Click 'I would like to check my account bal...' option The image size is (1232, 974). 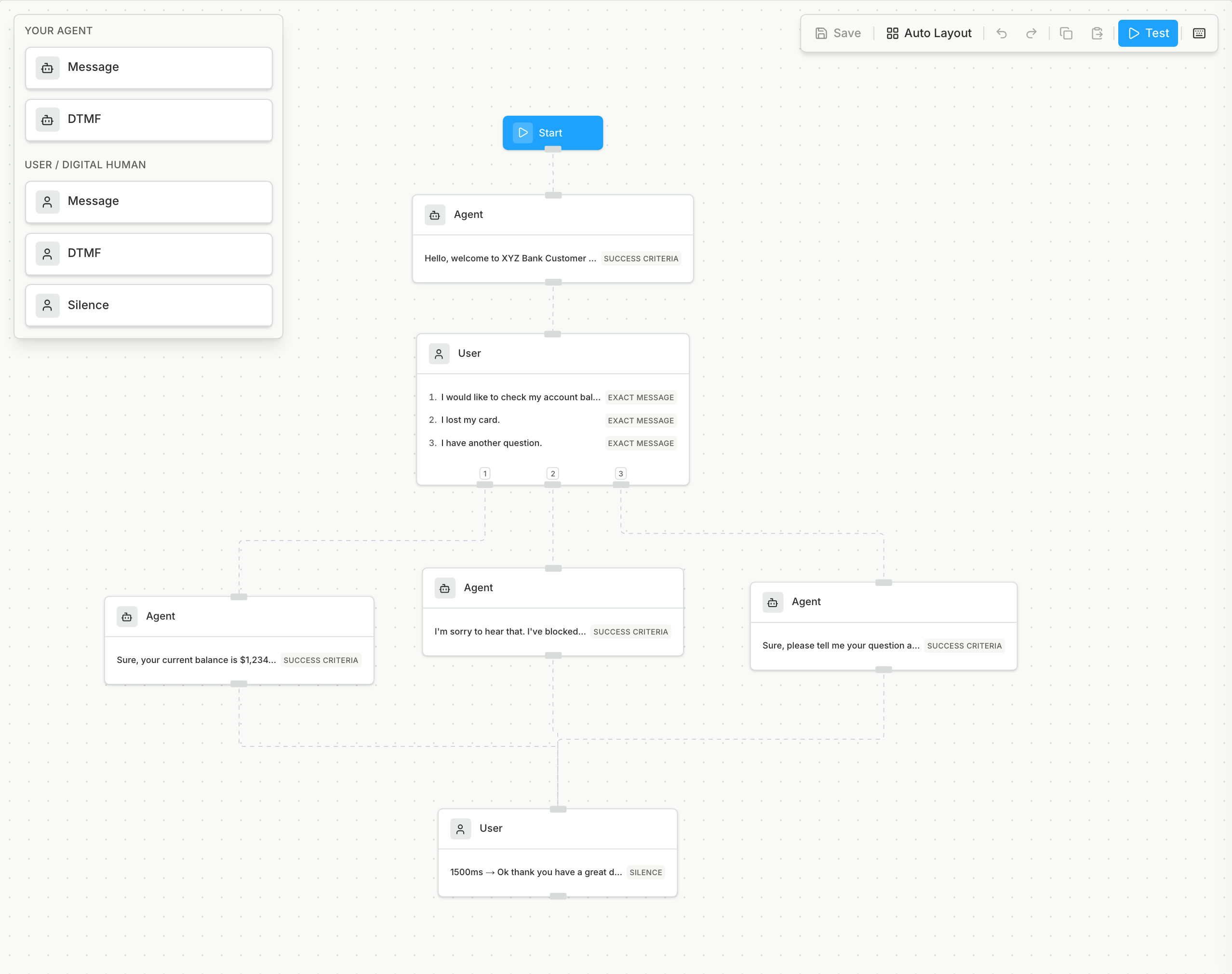point(521,397)
